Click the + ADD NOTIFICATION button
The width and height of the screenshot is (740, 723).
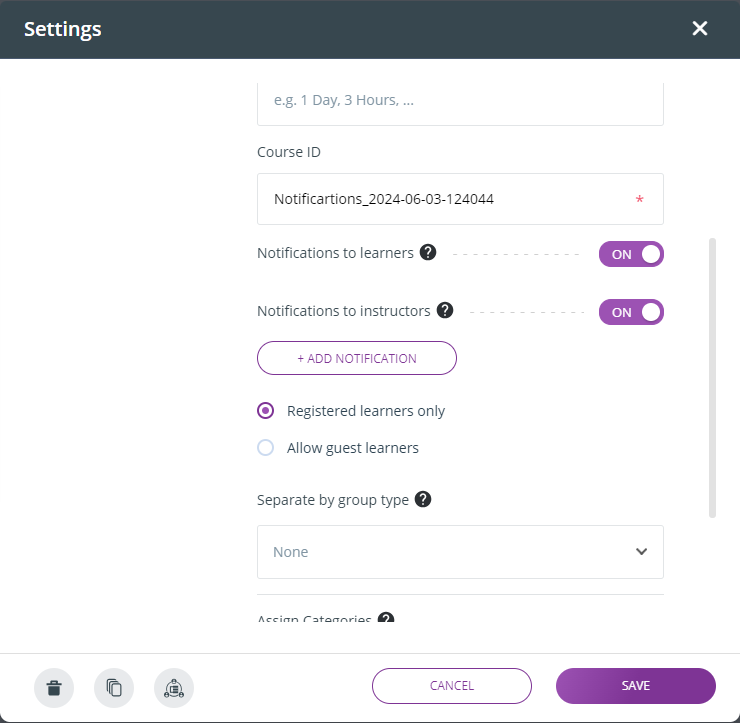pos(357,358)
